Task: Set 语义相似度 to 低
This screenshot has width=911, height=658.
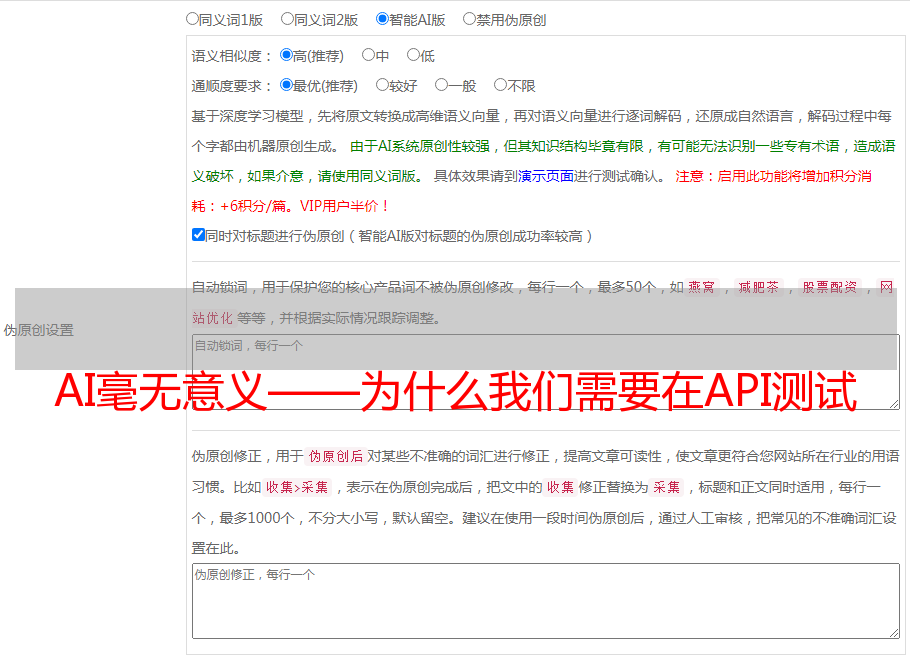Action: point(413,55)
